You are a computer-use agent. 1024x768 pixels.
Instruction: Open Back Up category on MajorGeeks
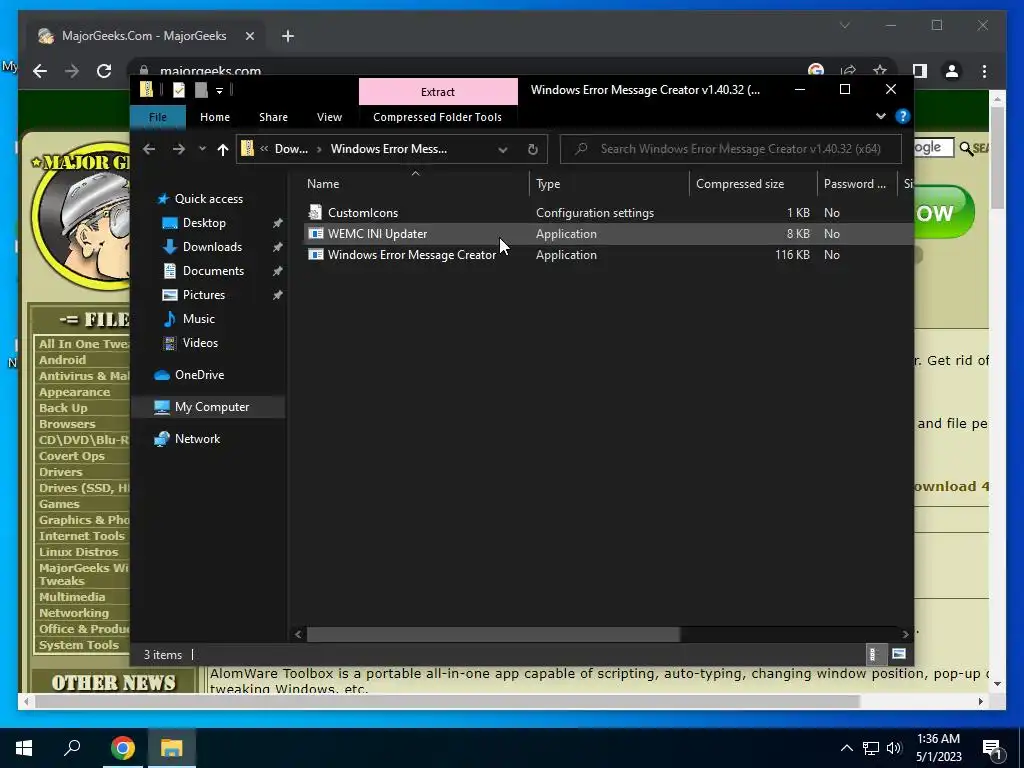tap(63, 408)
